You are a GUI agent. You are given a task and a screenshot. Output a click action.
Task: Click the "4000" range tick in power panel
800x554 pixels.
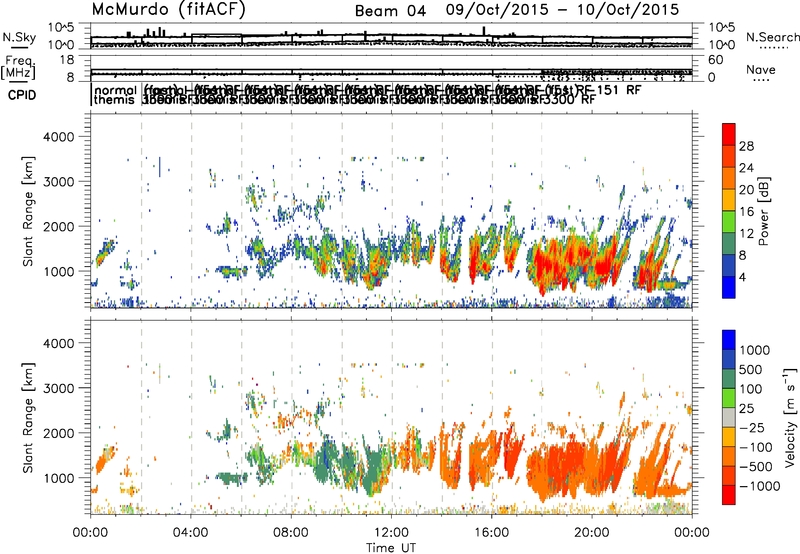pos(58,137)
